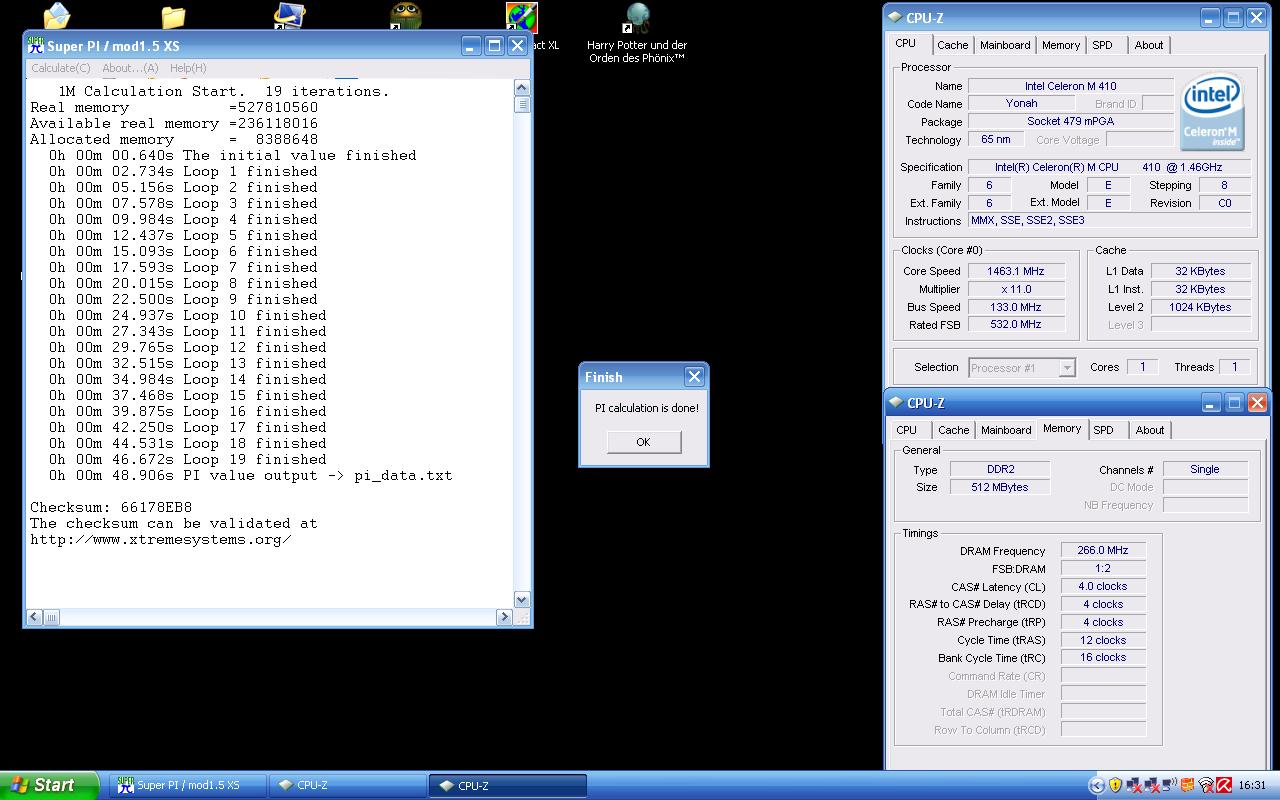The height and width of the screenshot is (800, 1280).
Task: Click Super PI vertical scrollbar up arrow
Action: click(521, 89)
